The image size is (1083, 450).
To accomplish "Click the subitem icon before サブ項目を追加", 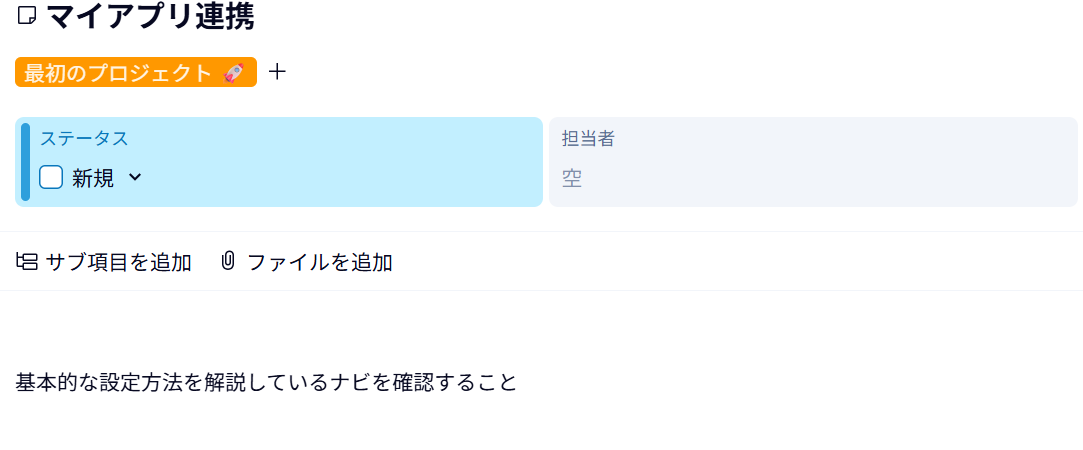I will [x=27, y=262].
